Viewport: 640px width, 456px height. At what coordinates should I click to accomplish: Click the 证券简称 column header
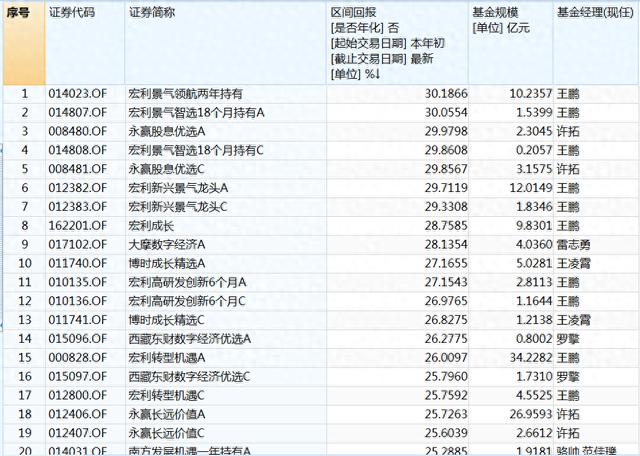click(225, 42)
